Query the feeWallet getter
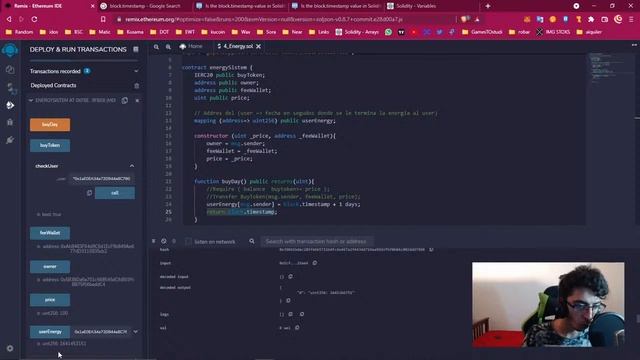This screenshot has width=640, height=360. [50, 233]
